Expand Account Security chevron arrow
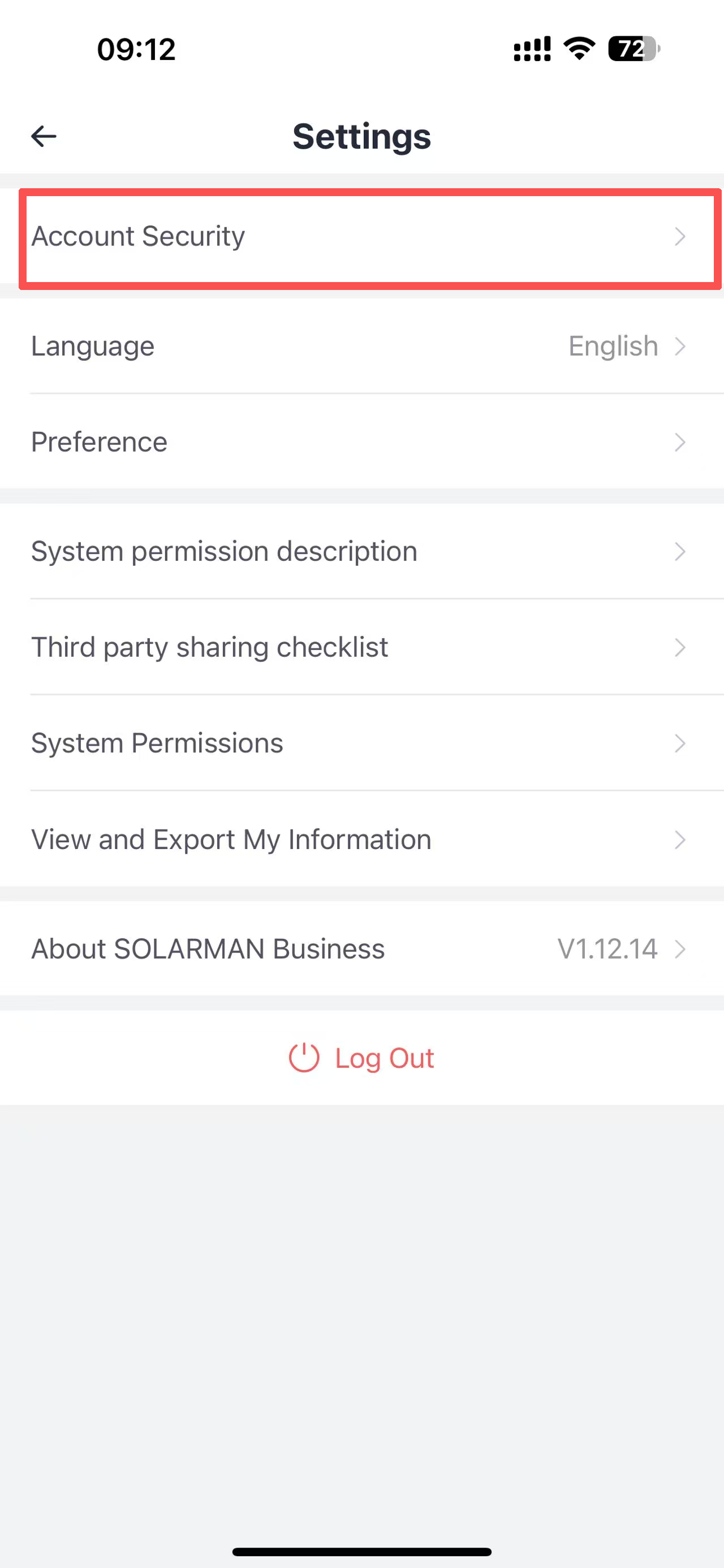724x1568 pixels. pos(680,236)
